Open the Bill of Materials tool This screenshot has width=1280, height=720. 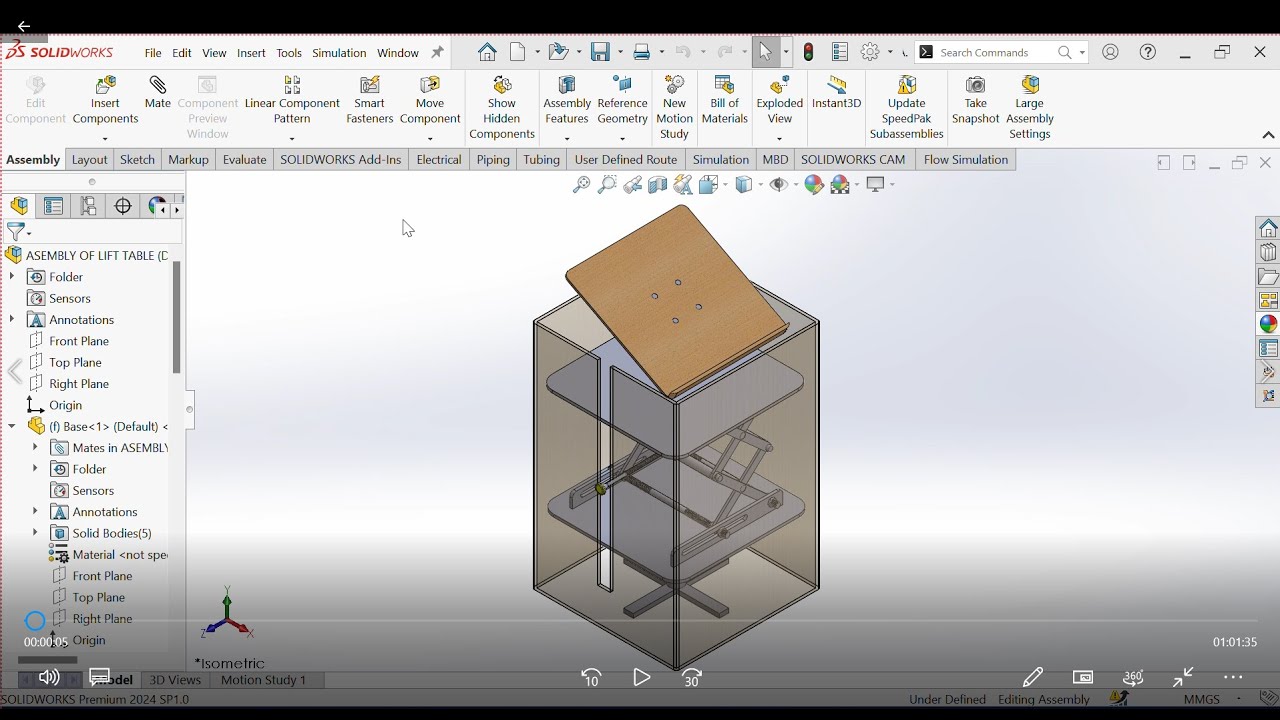coord(724,85)
